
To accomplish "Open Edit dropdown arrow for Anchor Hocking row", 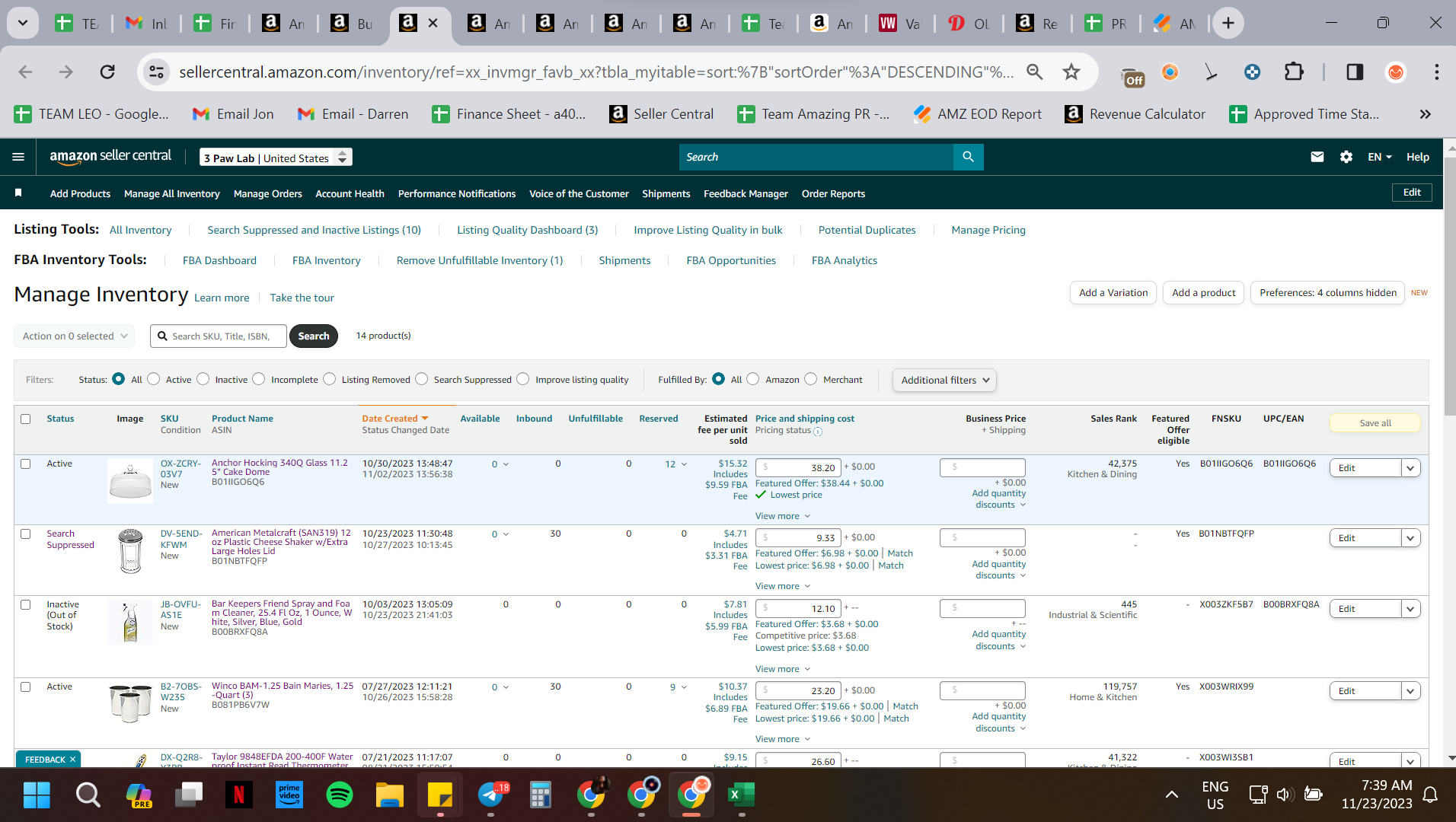I will [x=1410, y=468].
